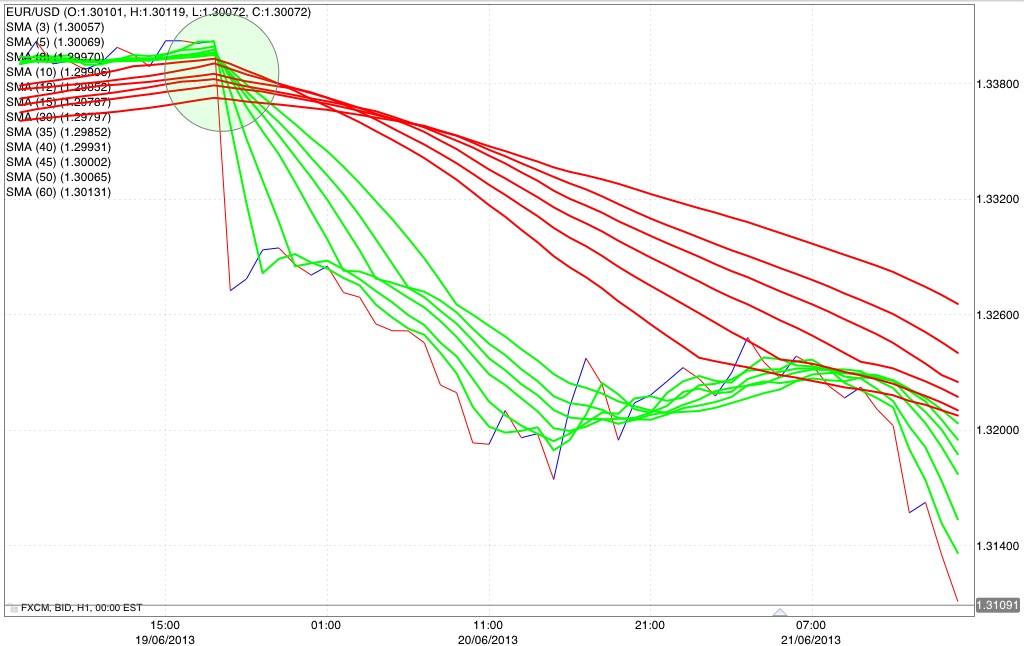The image size is (1024, 646).
Task: Click the small icon before FXCM label
Action: point(14,608)
